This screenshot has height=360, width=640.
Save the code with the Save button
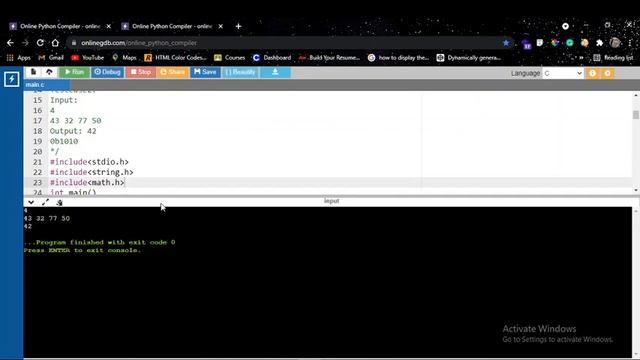pyautogui.click(x=205, y=72)
